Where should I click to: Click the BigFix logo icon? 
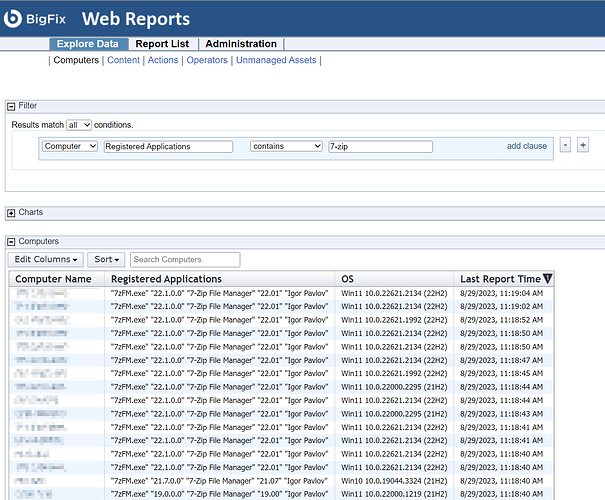click(13, 19)
